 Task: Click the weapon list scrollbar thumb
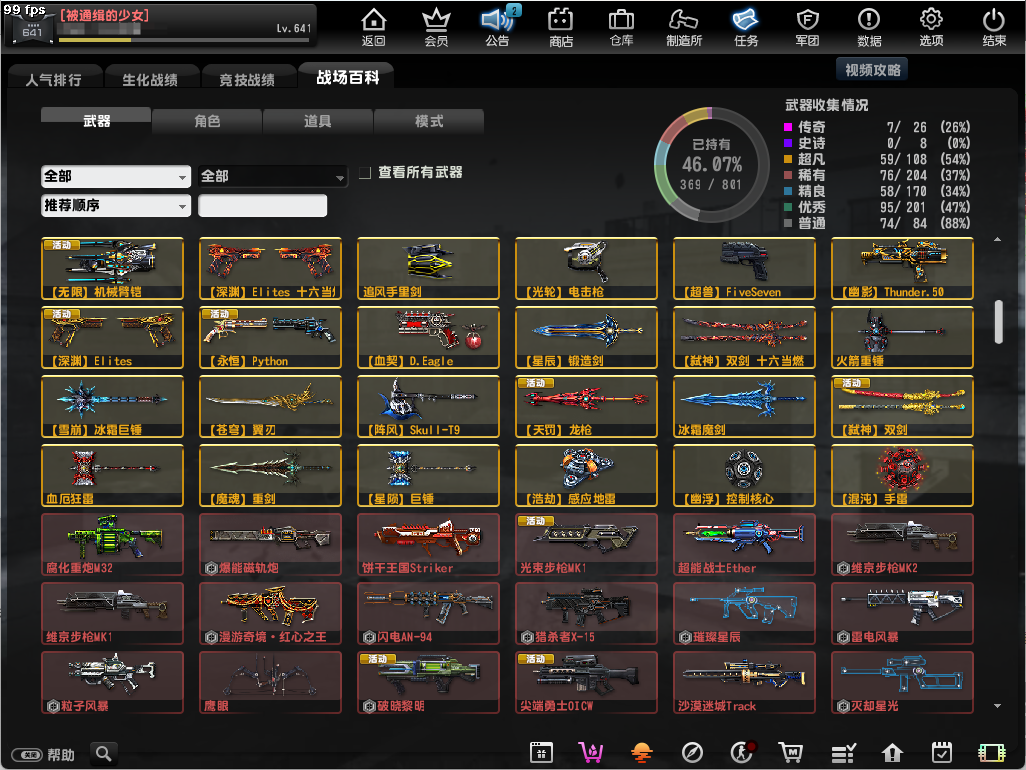click(x=998, y=321)
